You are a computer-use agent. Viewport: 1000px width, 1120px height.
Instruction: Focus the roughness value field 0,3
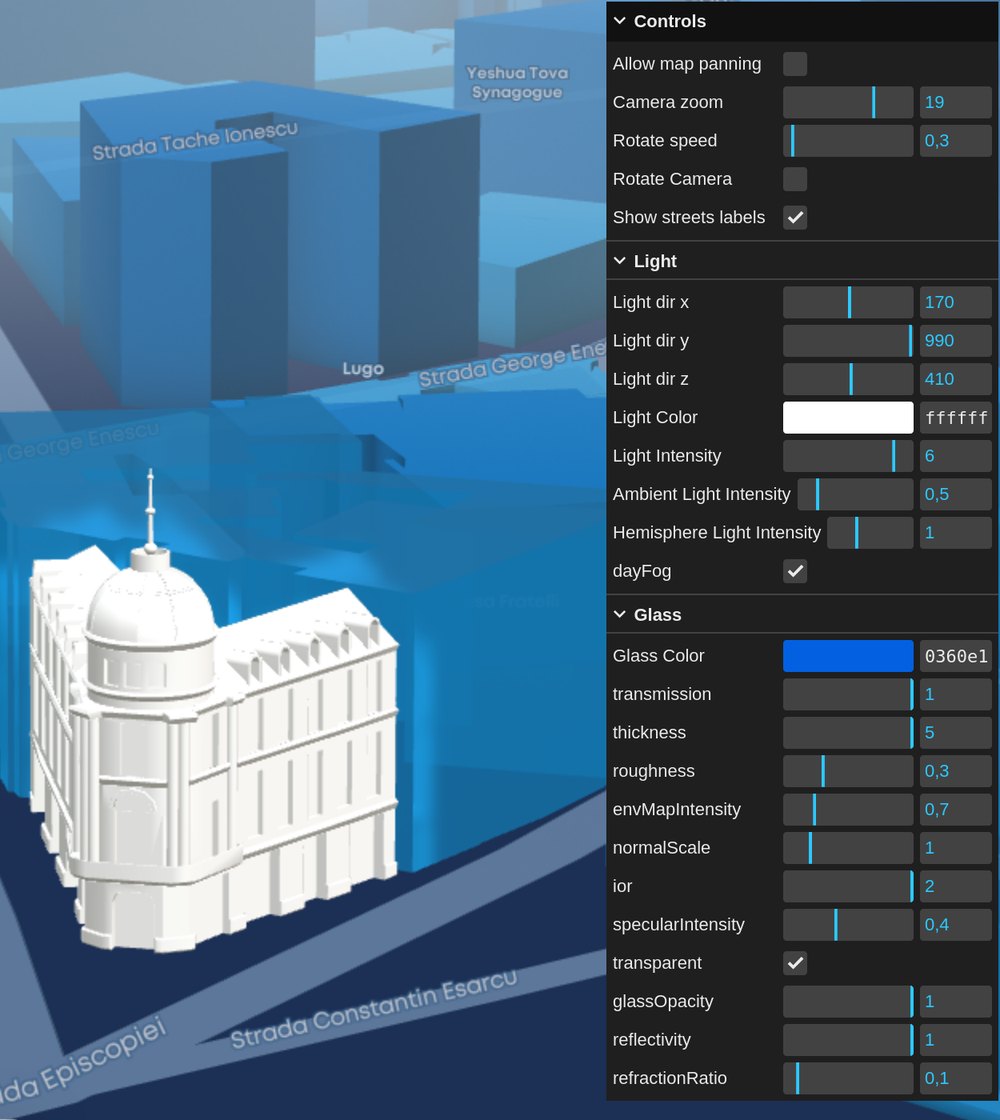(956, 771)
